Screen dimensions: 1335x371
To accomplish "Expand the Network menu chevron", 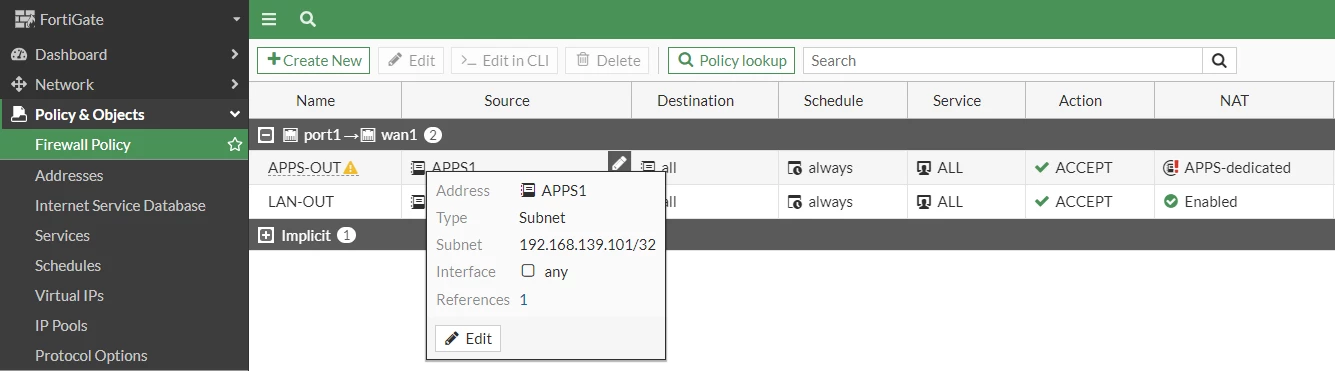I will pyautogui.click(x=234, y=84).
